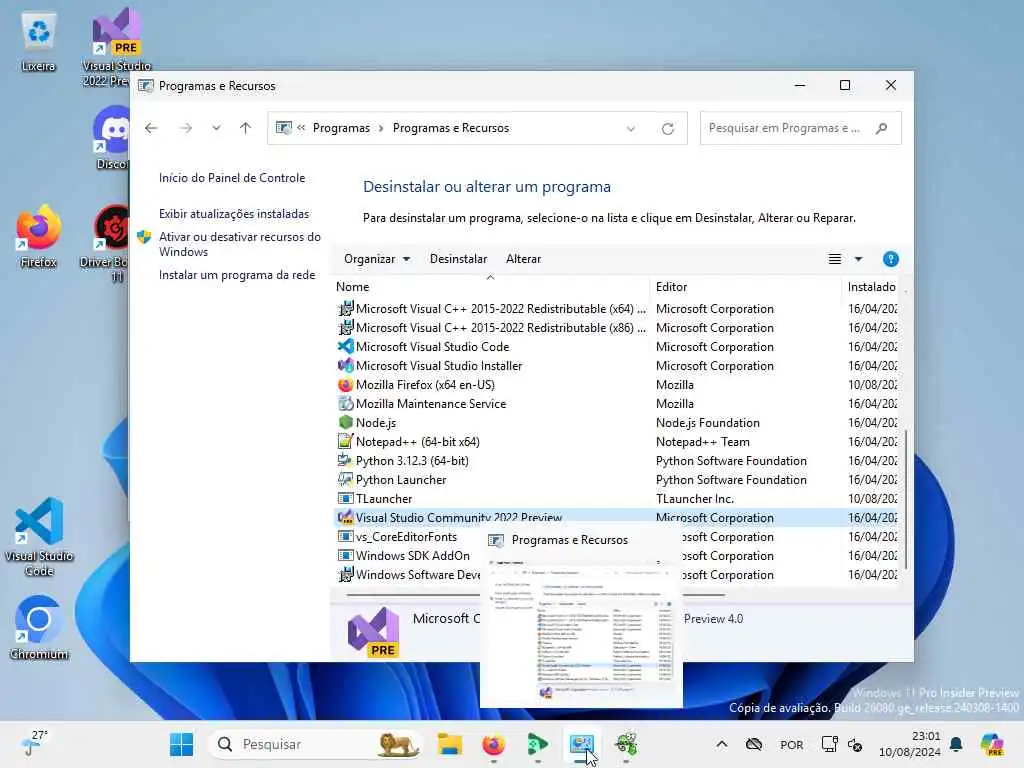Viewport: 1024px width, 768px height.
Task: Click the Desinstalar toolbar button
Action: pos(458,259)
